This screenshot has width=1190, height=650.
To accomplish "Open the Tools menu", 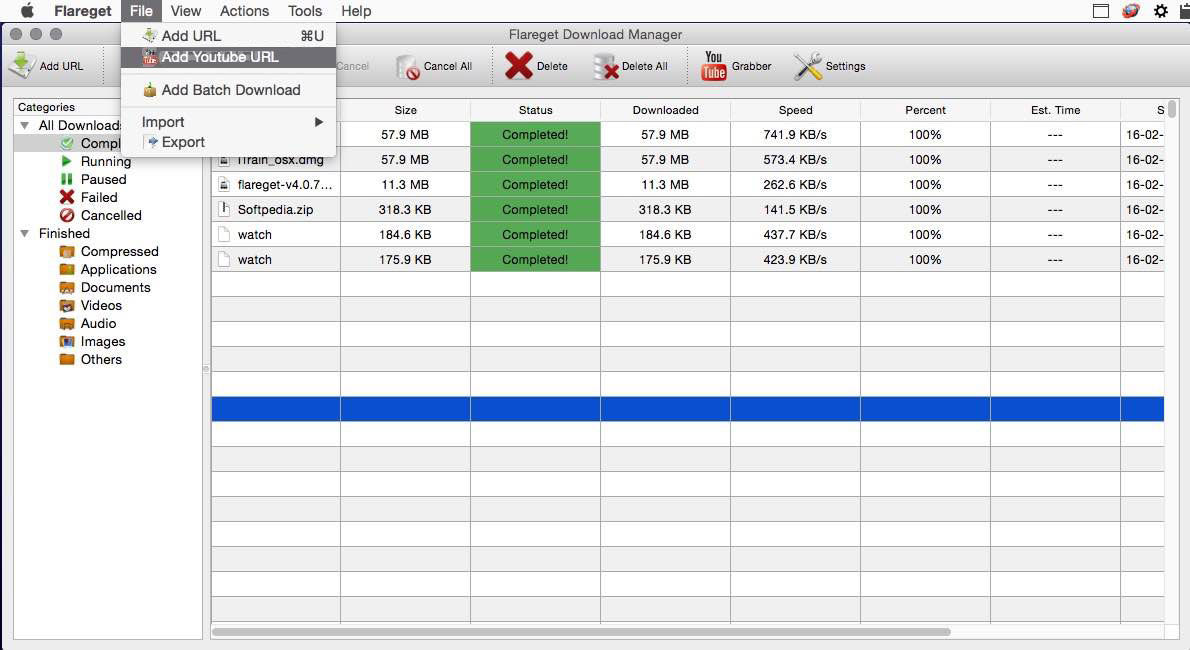I will click(304, 11).
